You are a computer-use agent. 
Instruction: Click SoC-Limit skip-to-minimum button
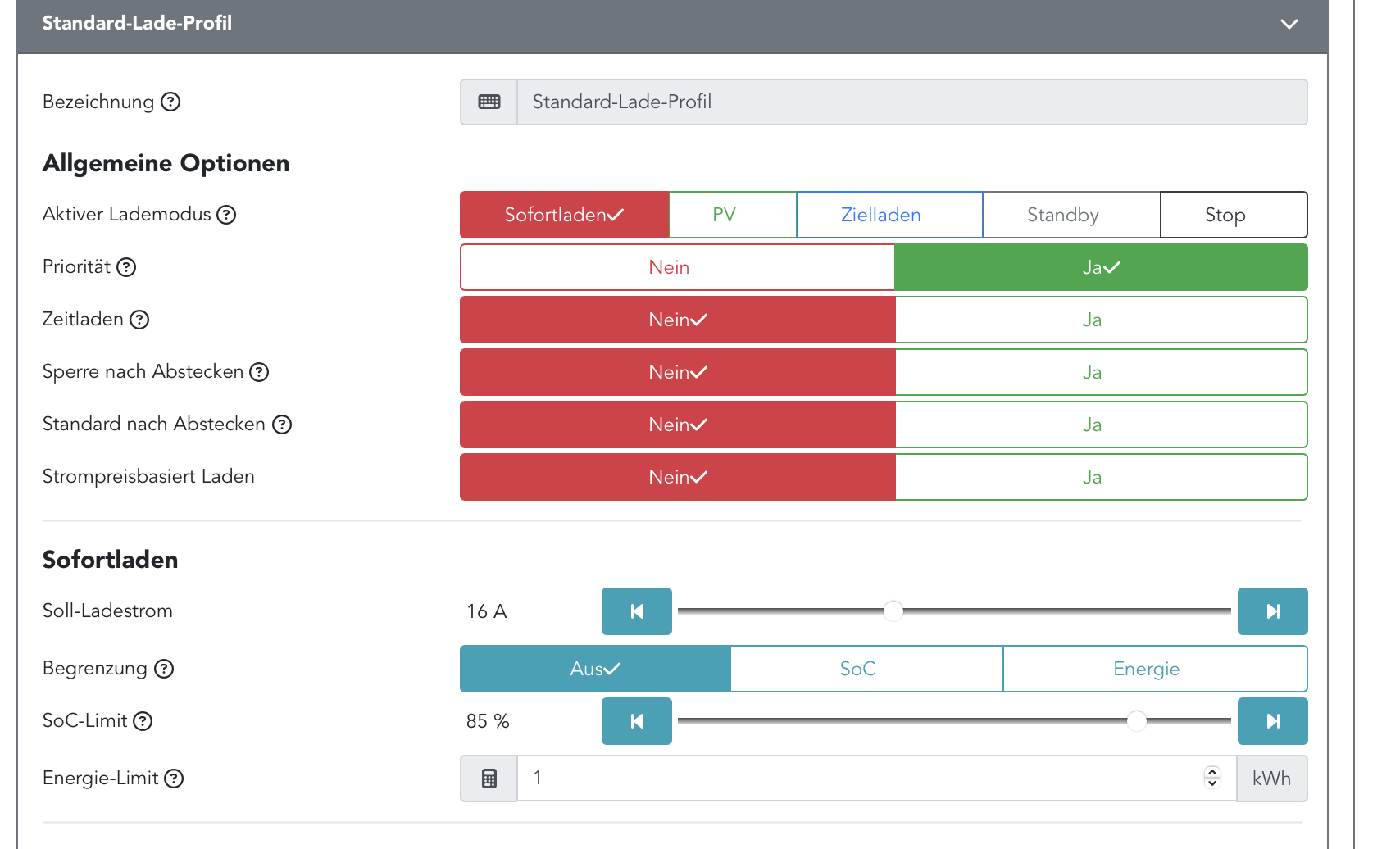click(x=636, y=721)
